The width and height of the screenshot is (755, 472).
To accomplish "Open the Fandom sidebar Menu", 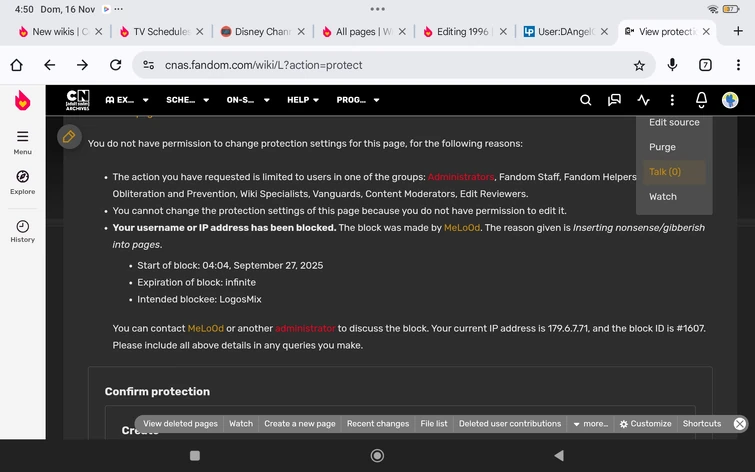I will [x=23, y=143].
